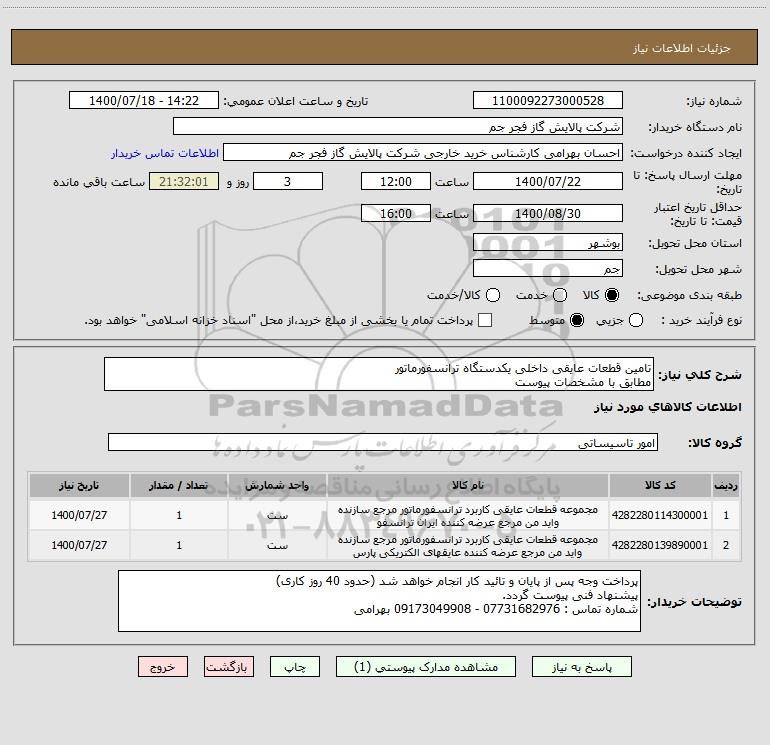Select item code 4282280114300001
The image size is (770, 745).
pos(660,515)
